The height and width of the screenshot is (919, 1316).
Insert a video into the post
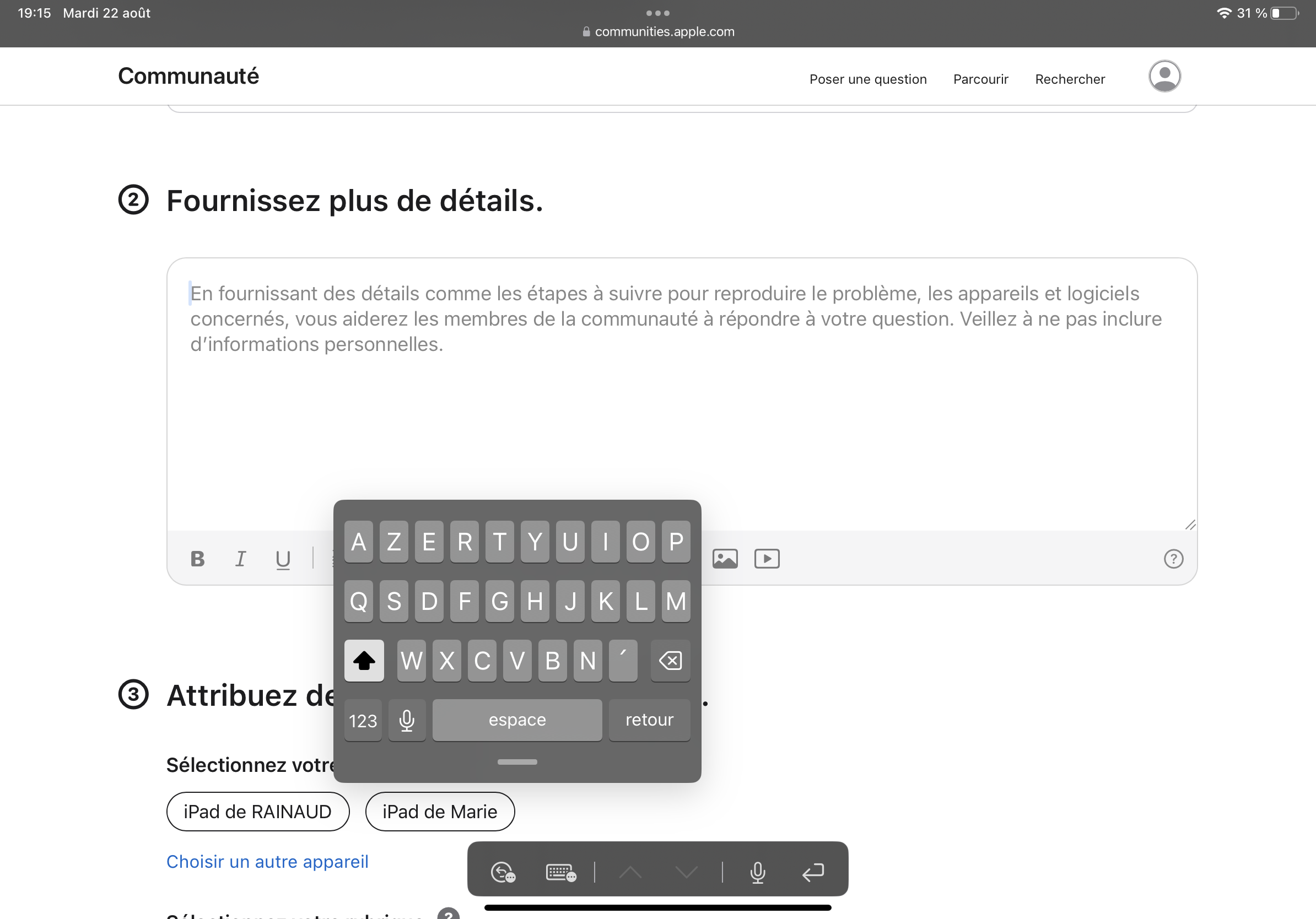click(767, 559)
